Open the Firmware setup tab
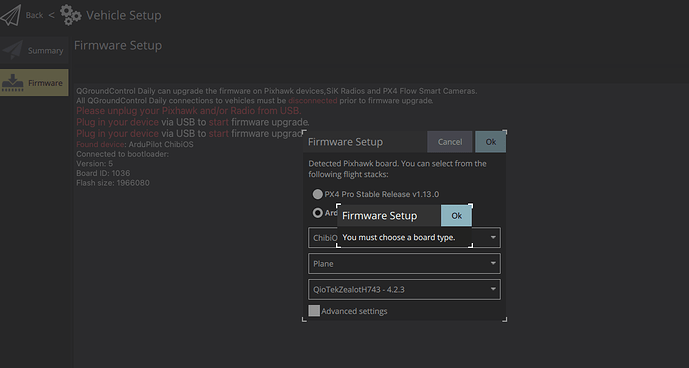This screenshot has height=368, width=689. [34, 82]
